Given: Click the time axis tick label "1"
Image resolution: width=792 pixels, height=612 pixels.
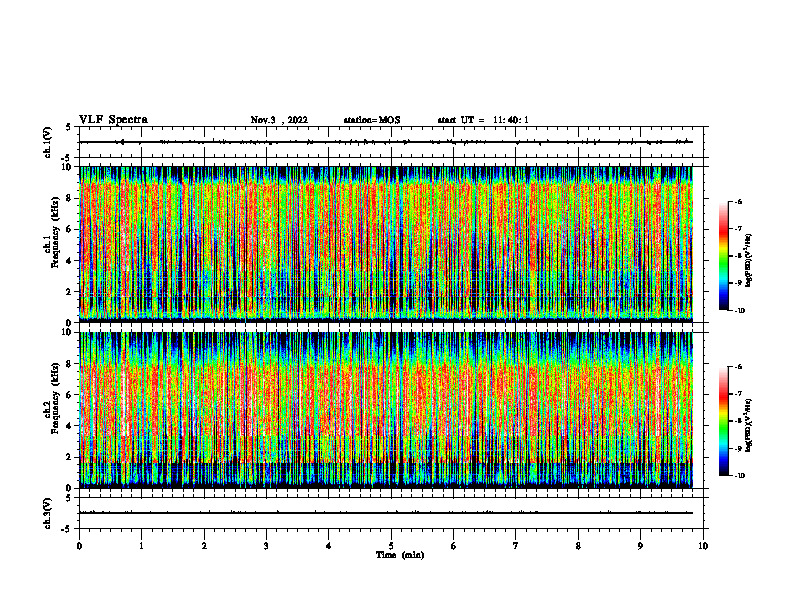Looking at the screenshot, I should tap(142, 546).
